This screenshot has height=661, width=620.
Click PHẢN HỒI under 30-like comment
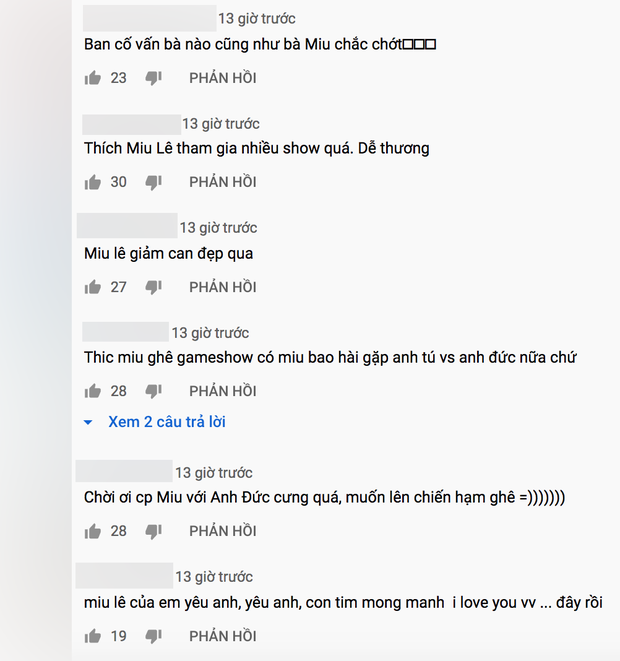tap(223, 182)
